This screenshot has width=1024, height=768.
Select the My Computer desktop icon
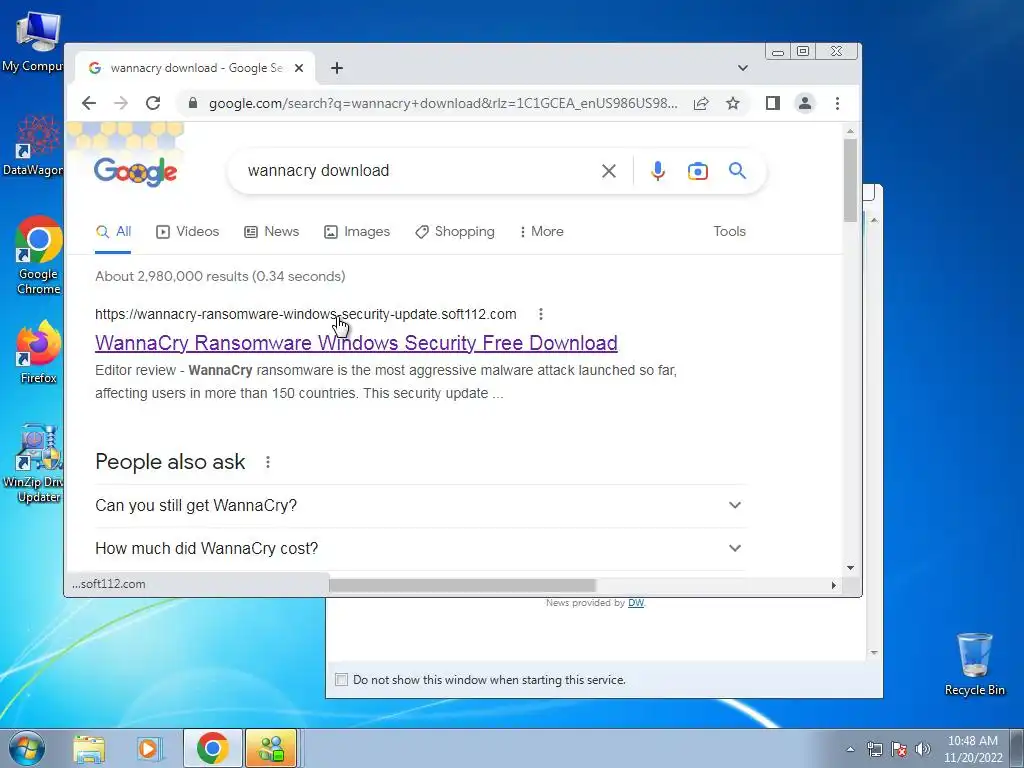coord(34,41)
